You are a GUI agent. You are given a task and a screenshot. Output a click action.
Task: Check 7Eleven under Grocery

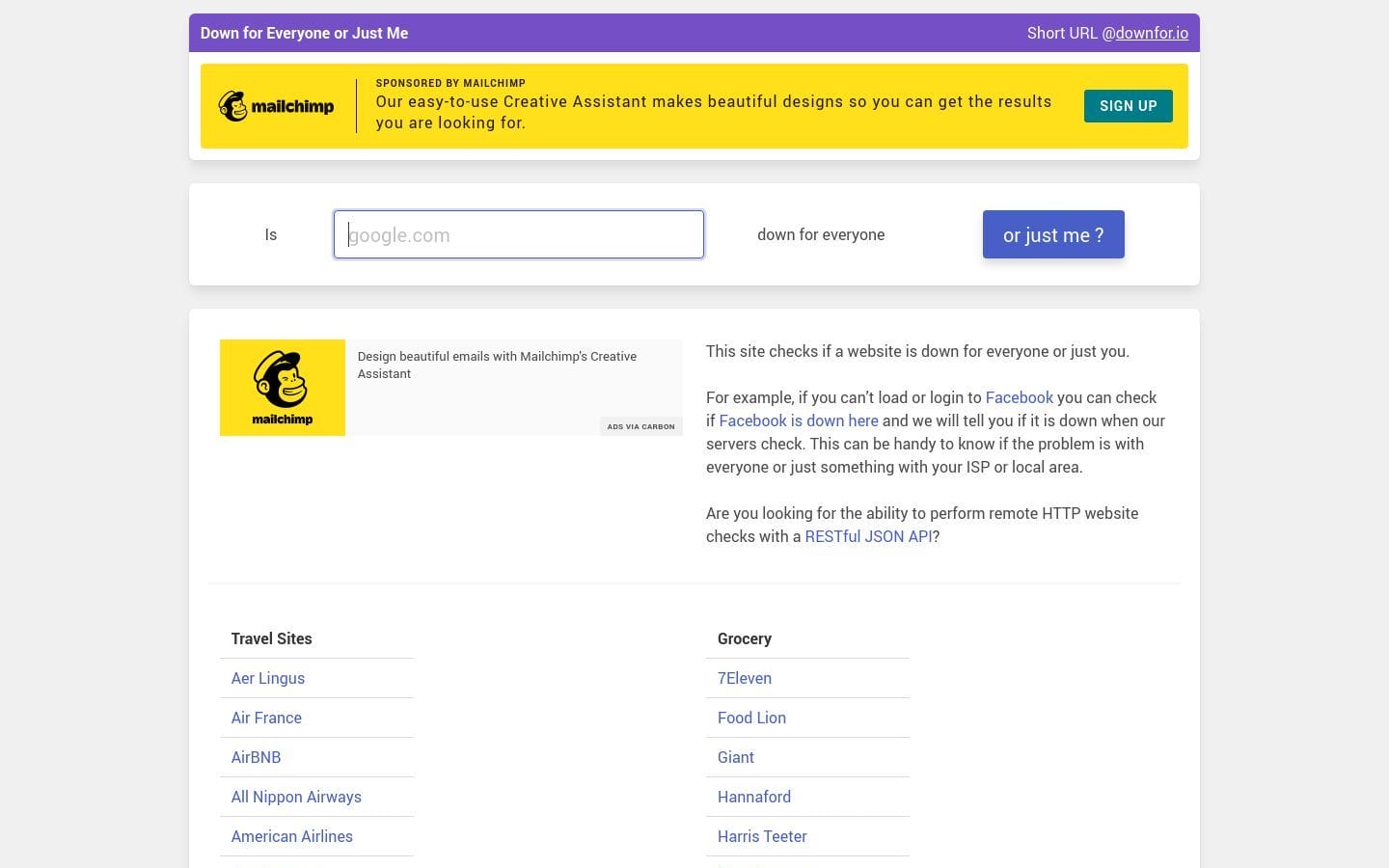click(x=745, y=678)
